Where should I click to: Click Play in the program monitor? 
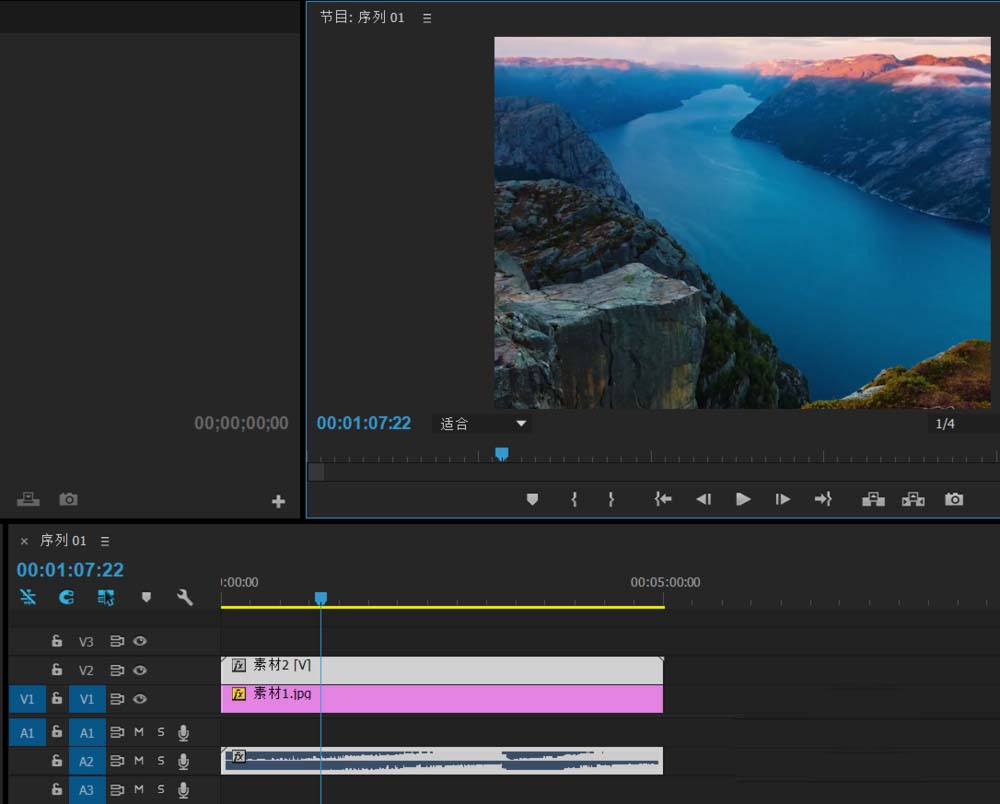point(743,499)
